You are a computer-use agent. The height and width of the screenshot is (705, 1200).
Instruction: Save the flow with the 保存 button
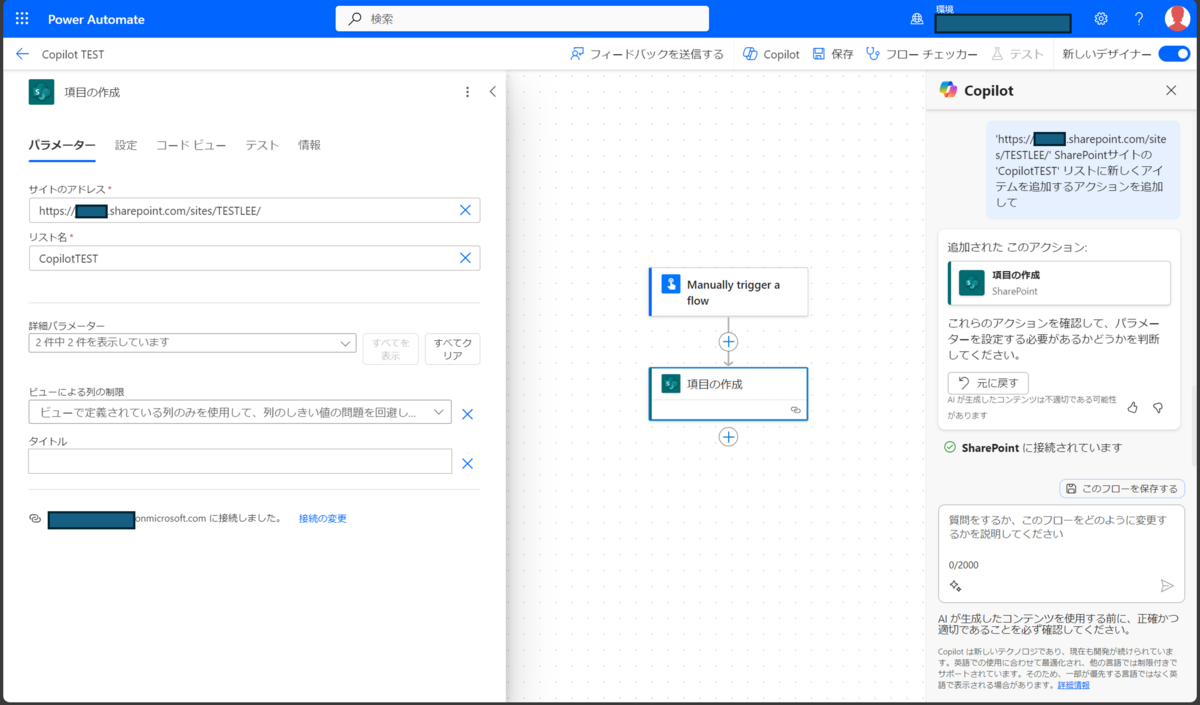click(833, 54)
